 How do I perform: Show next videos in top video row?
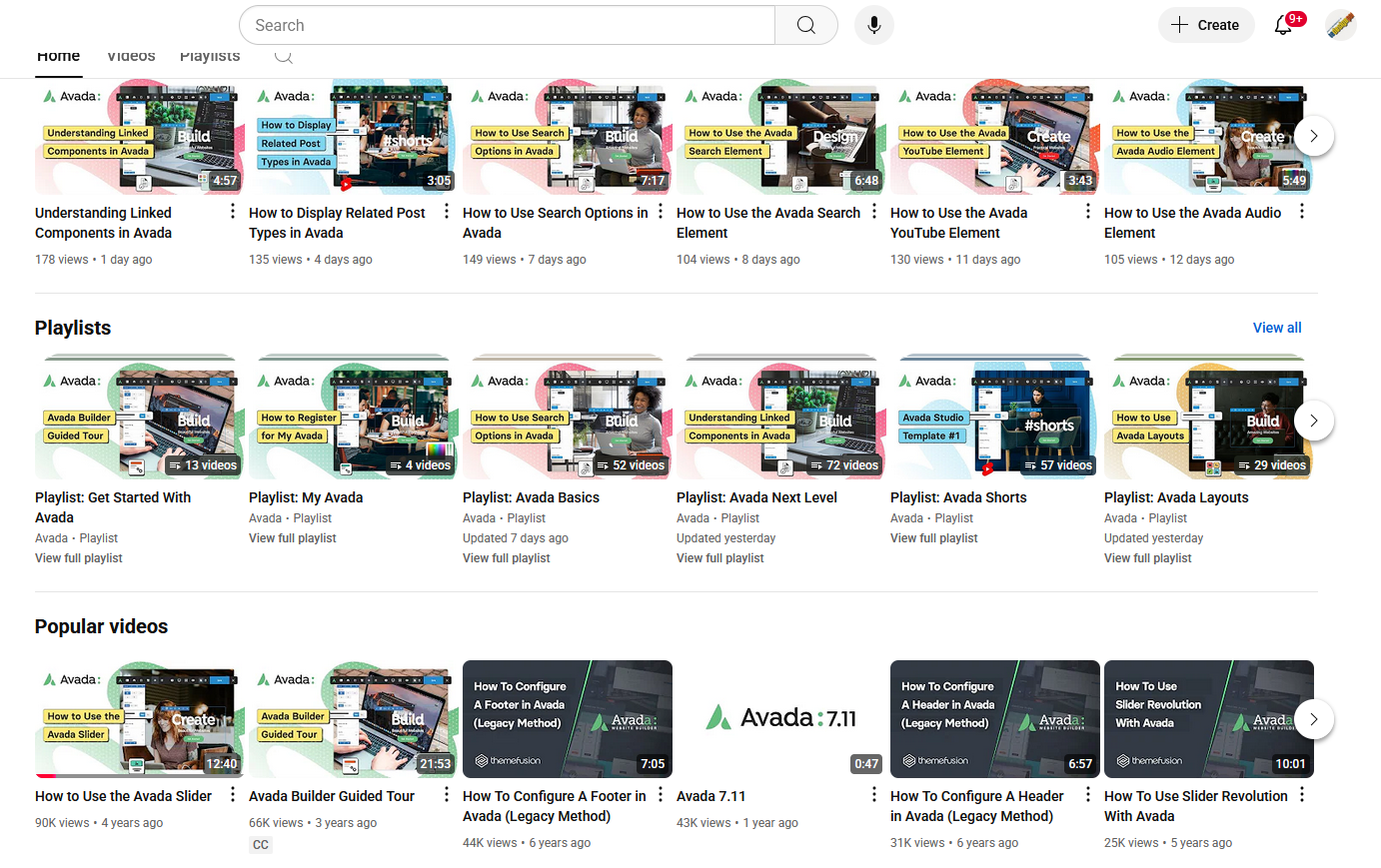(1314, 136)
